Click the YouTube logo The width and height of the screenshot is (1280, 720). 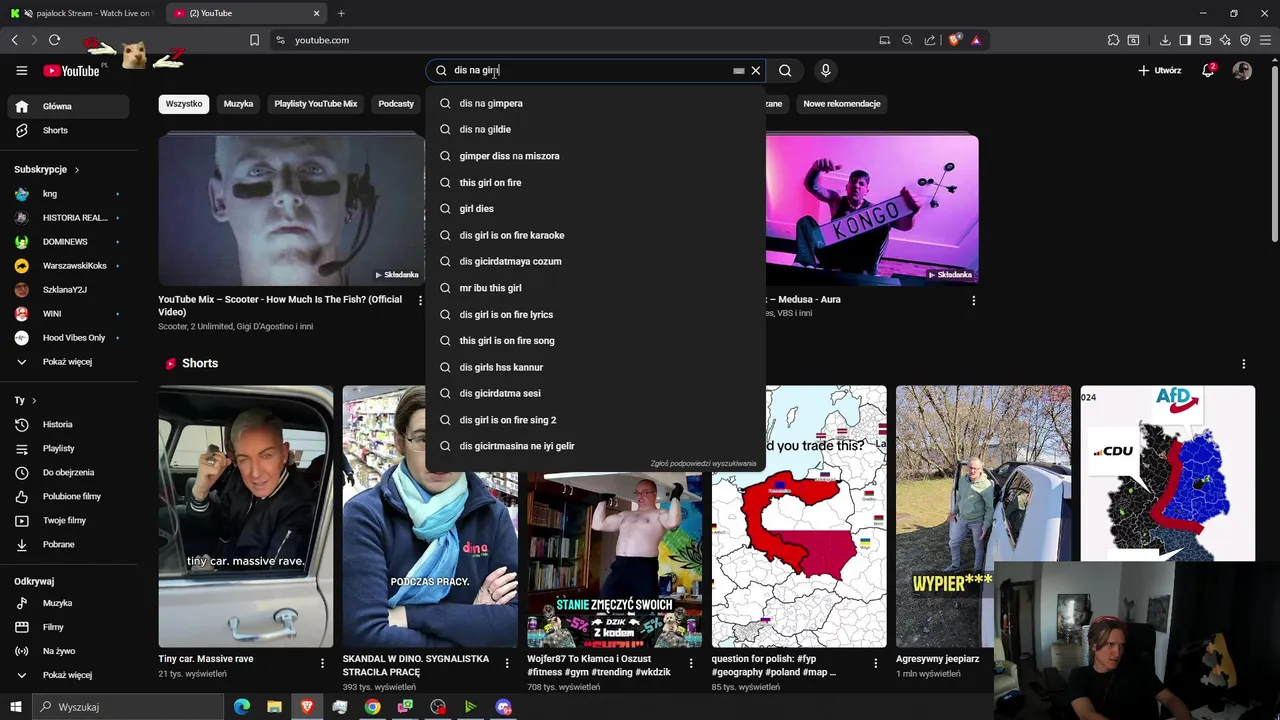[71, 71]
